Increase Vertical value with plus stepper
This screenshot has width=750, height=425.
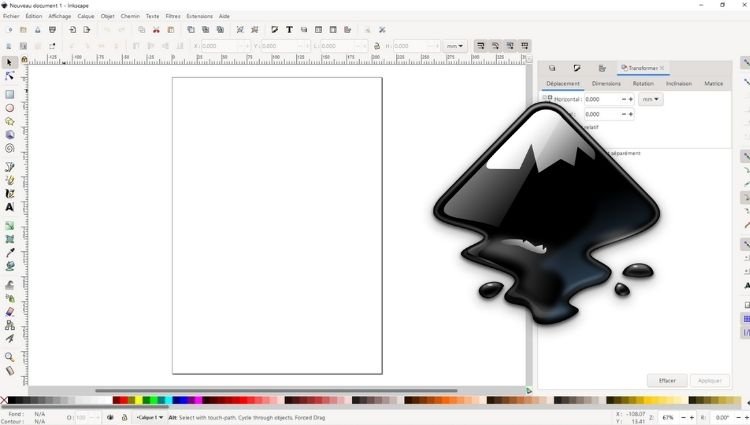(631, 114)
